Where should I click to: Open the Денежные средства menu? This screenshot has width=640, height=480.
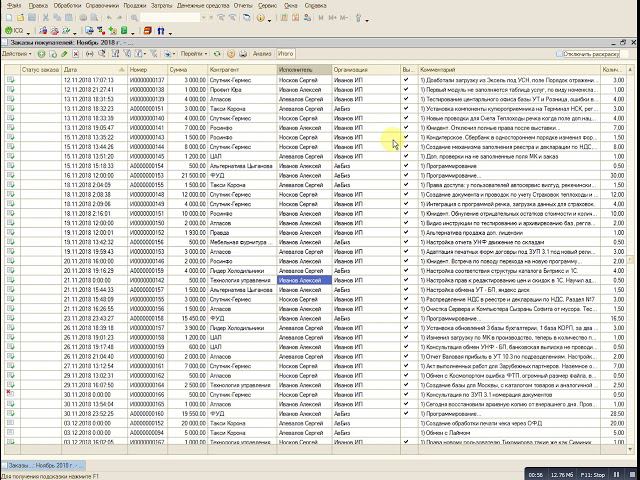coord(202,6)
